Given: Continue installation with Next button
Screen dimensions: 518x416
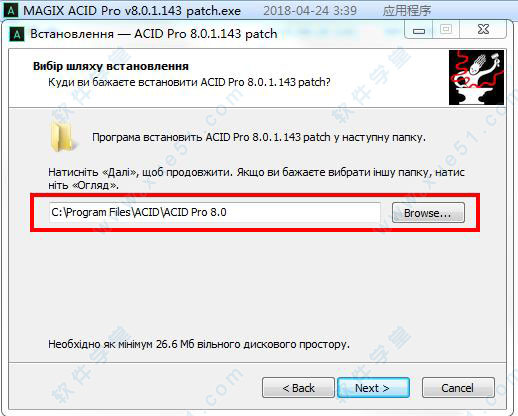Looking at the screenshot, I should coord(373,388).
